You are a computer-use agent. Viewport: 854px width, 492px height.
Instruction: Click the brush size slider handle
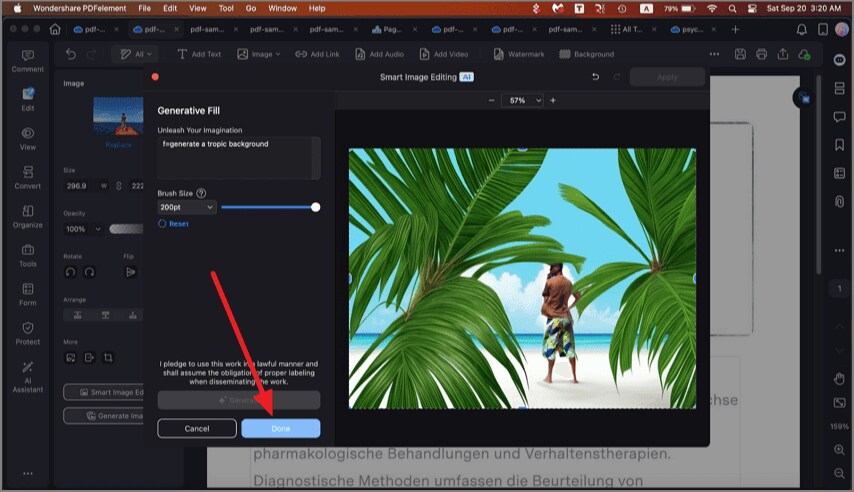point(316,207)
